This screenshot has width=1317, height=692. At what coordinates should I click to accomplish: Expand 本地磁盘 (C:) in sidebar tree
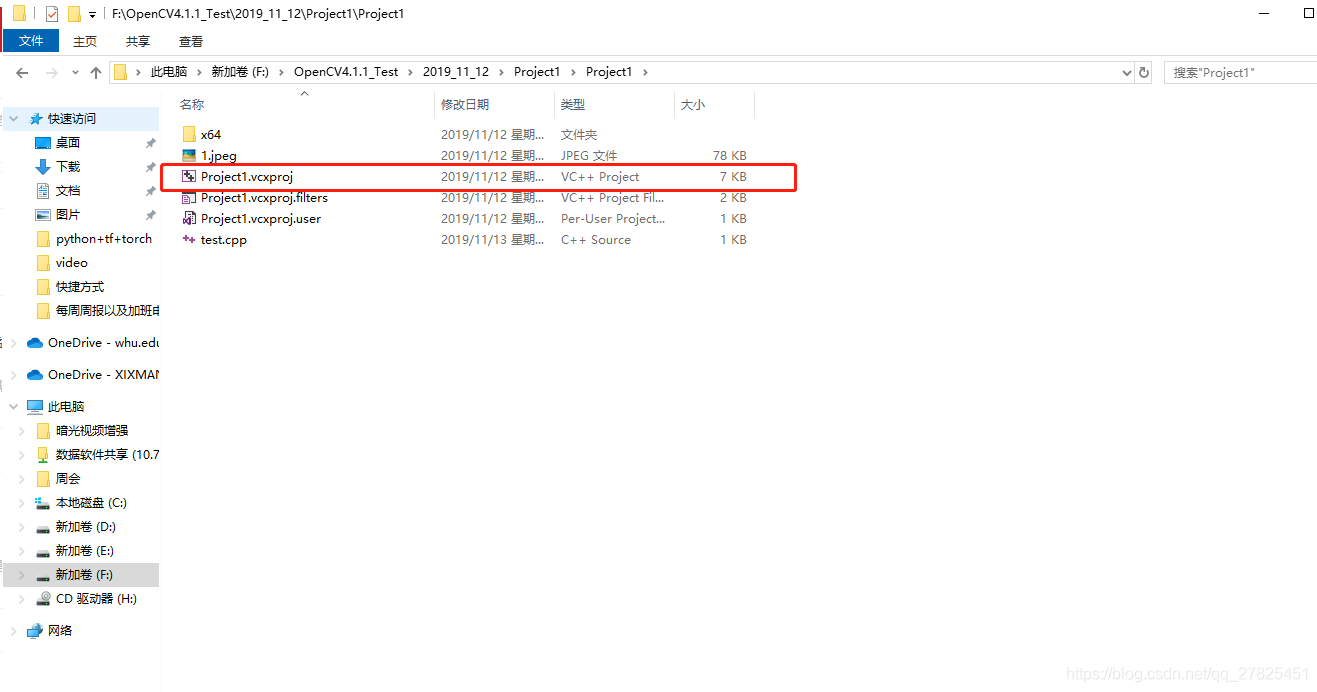pos(22,502)
